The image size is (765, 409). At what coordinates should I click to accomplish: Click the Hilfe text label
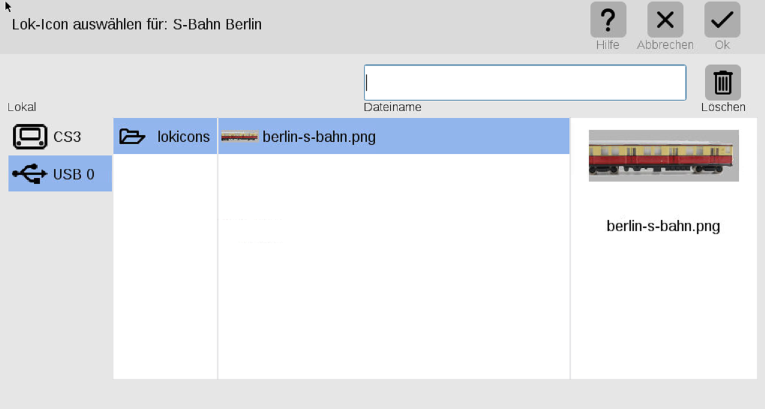pyautogui.click(x=608, y=45)
